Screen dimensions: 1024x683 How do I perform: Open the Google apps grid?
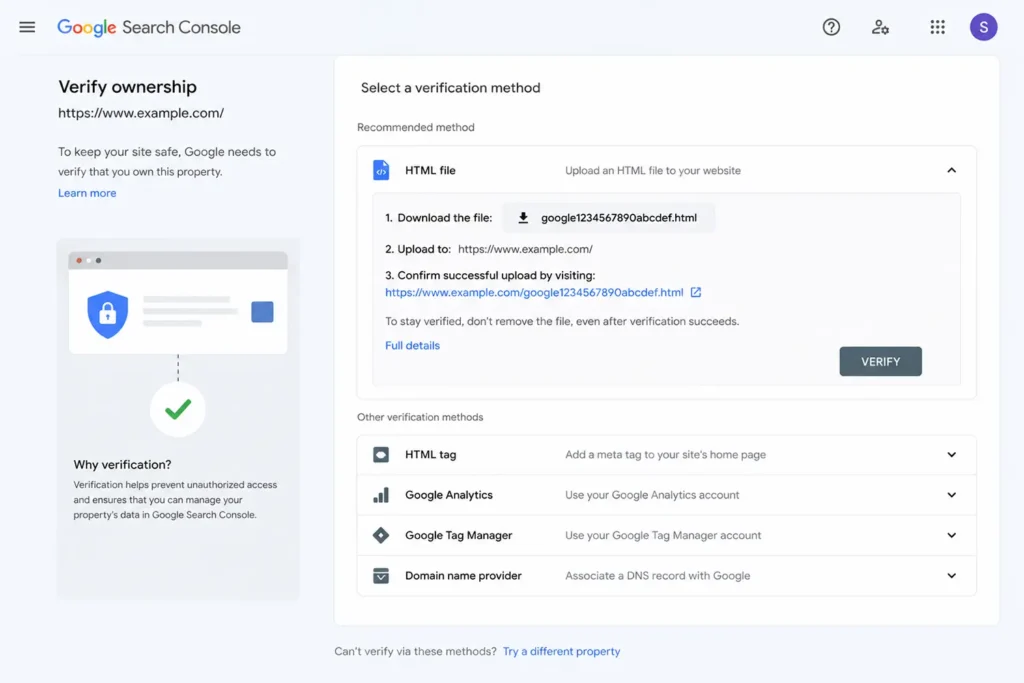tap(937, 27)
